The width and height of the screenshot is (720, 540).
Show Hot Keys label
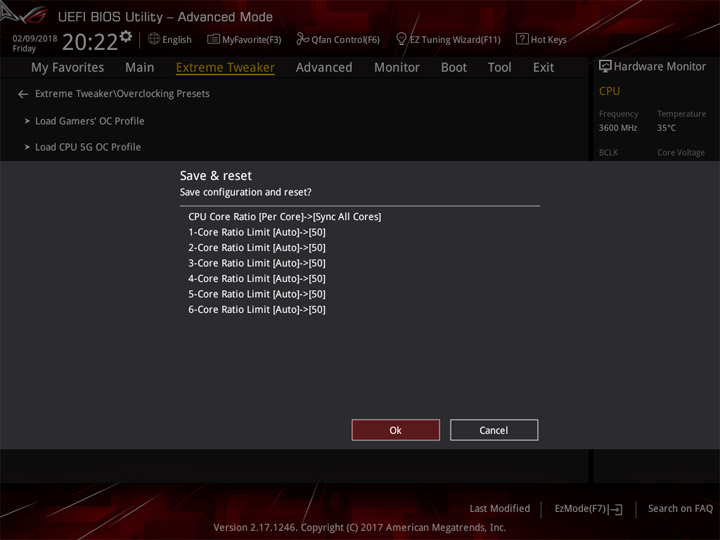[549, 39]
